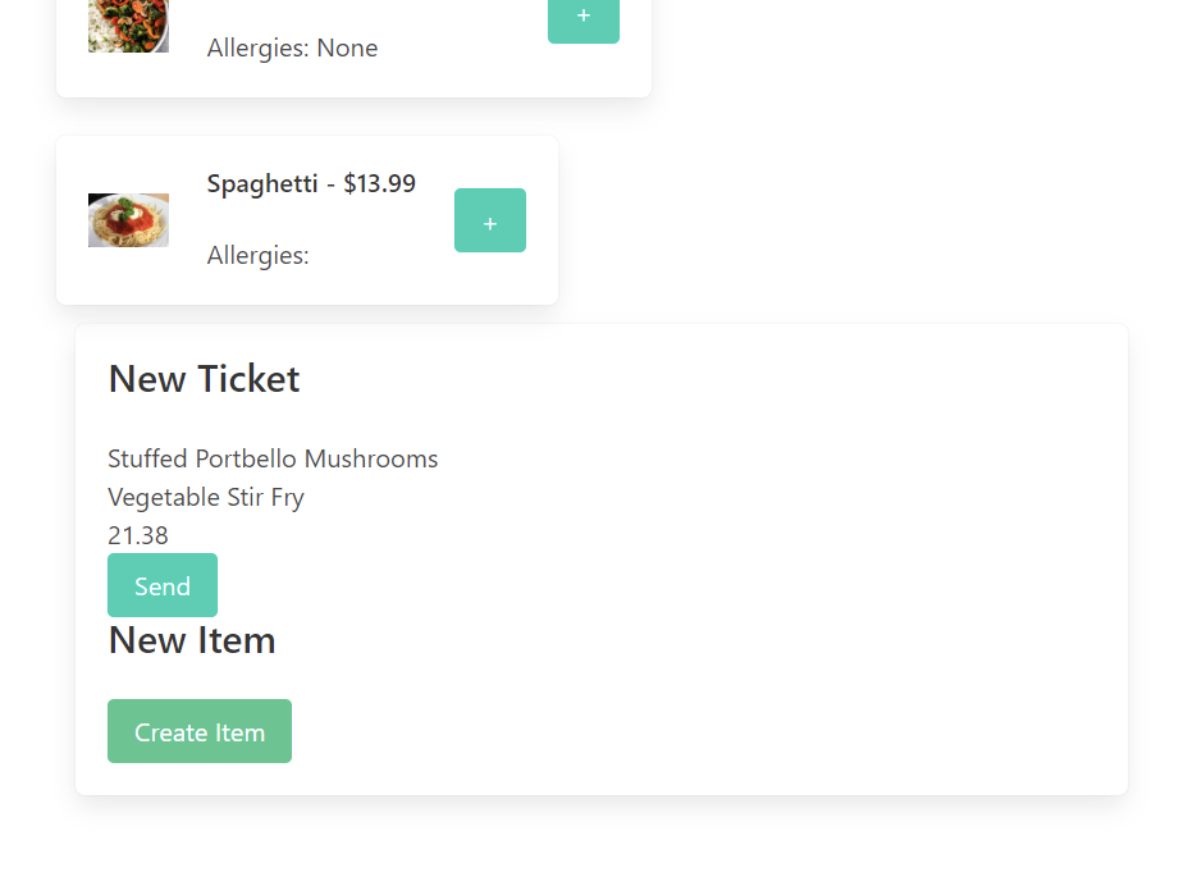Click the Spaghetti dish photo

(x=128, y=220)
